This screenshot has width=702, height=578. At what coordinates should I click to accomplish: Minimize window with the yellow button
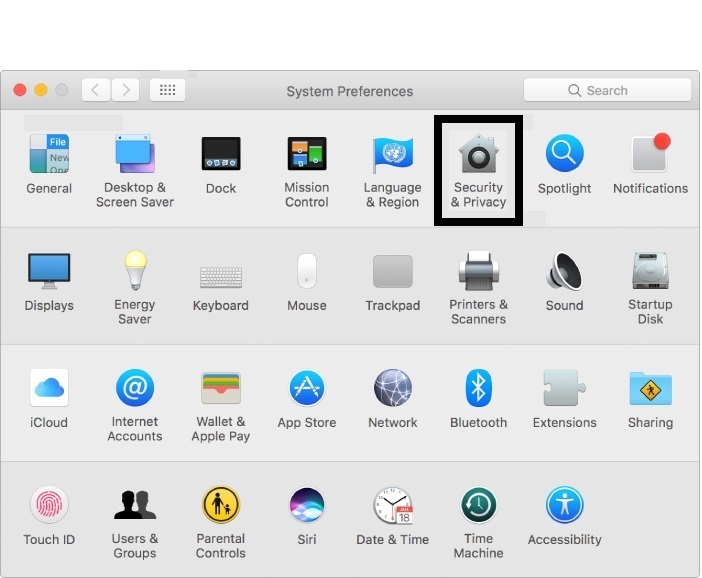pos(41,90)
